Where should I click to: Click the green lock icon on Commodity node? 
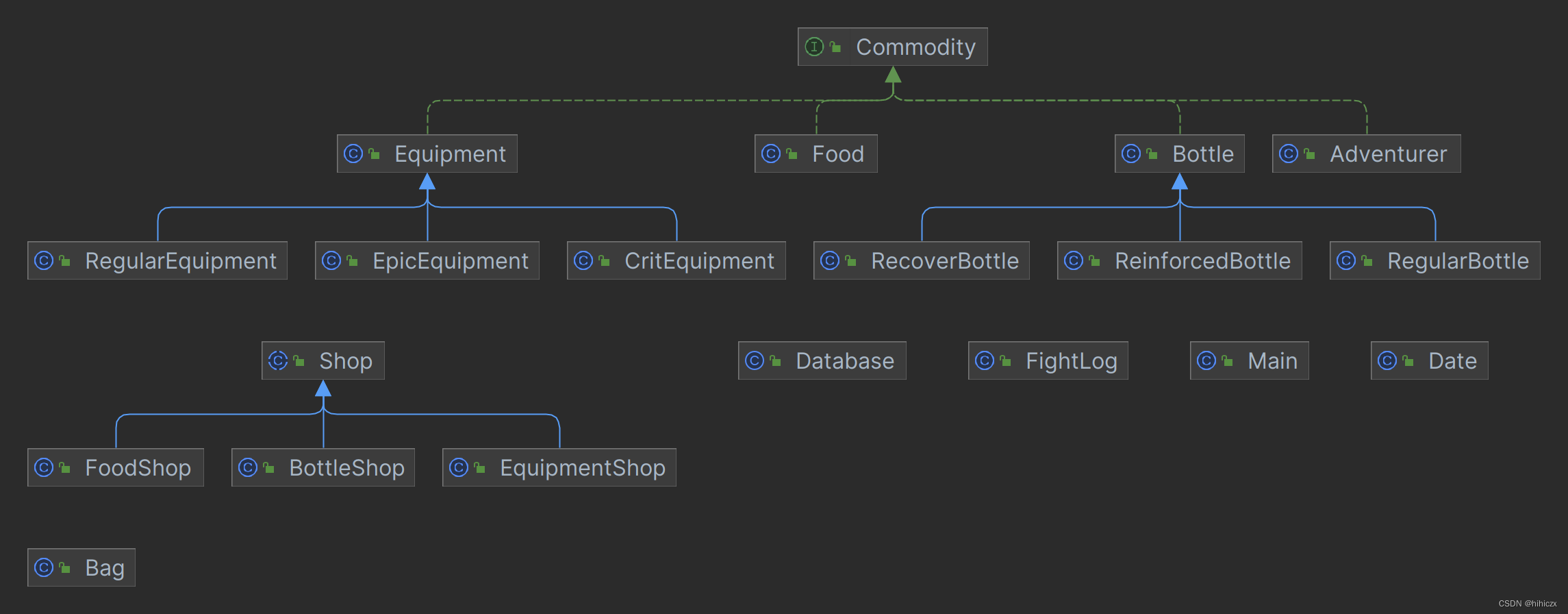pyautogui.click(x=835, y=47)
